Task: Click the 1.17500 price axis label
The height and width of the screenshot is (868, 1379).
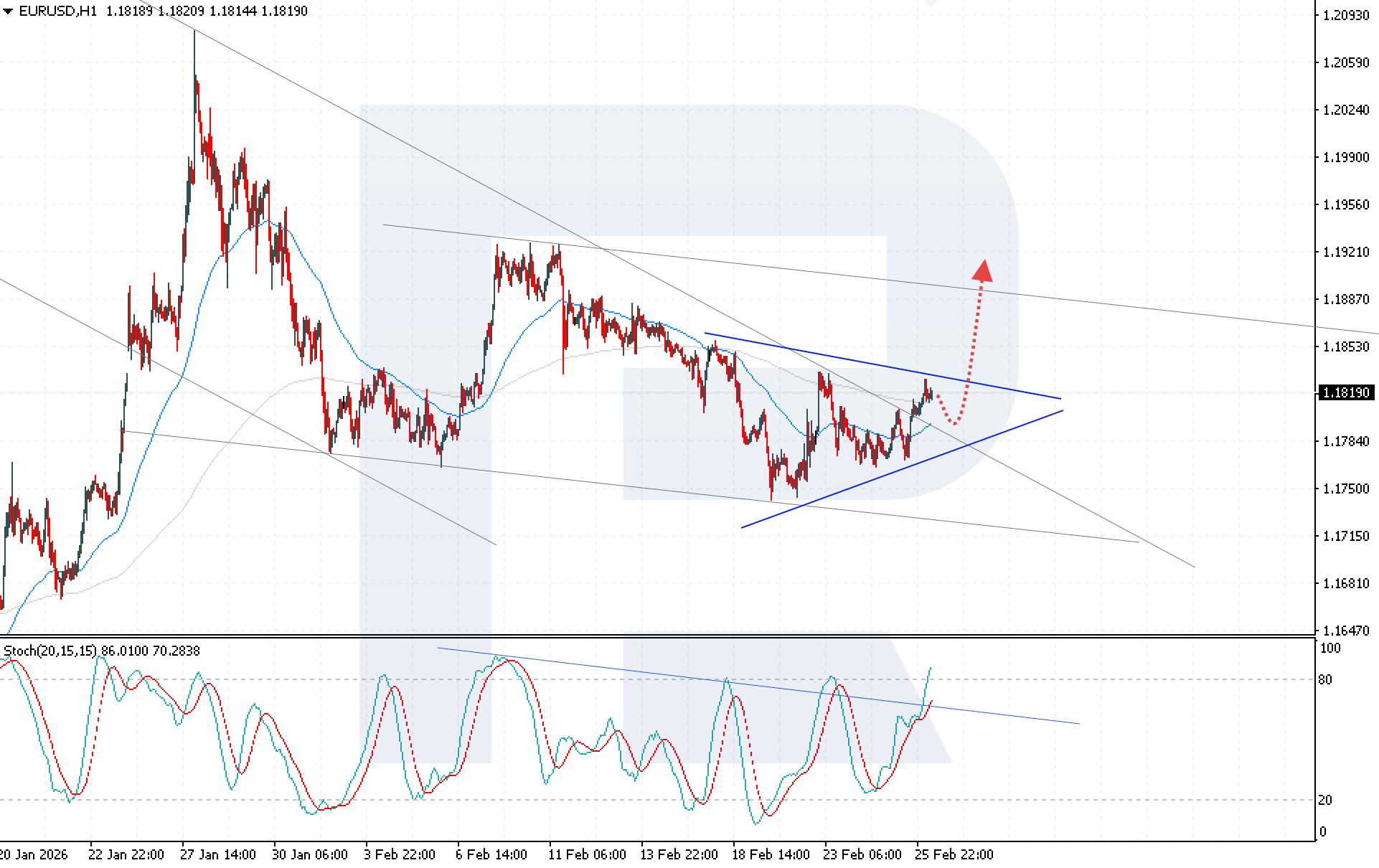Action: pyautogui.click(x=1346, y=489)
